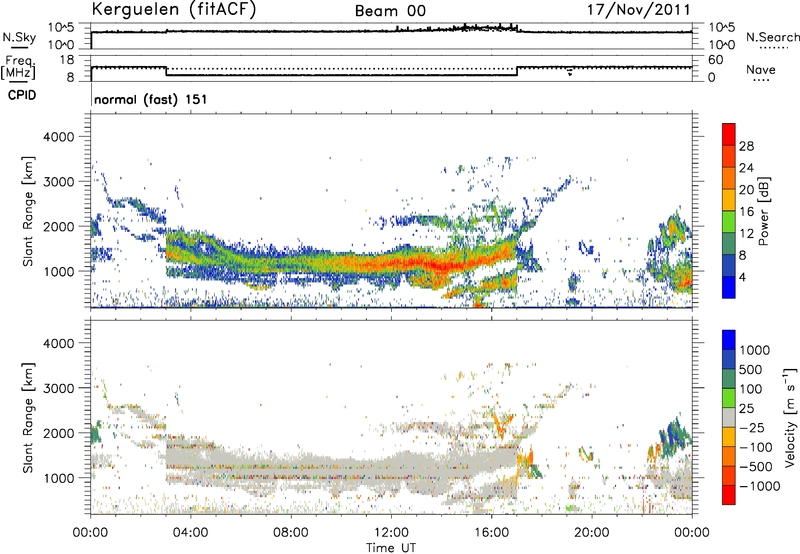Click the Nave legend label
Screen dimensions: 800x554
(x=761, y=70)
